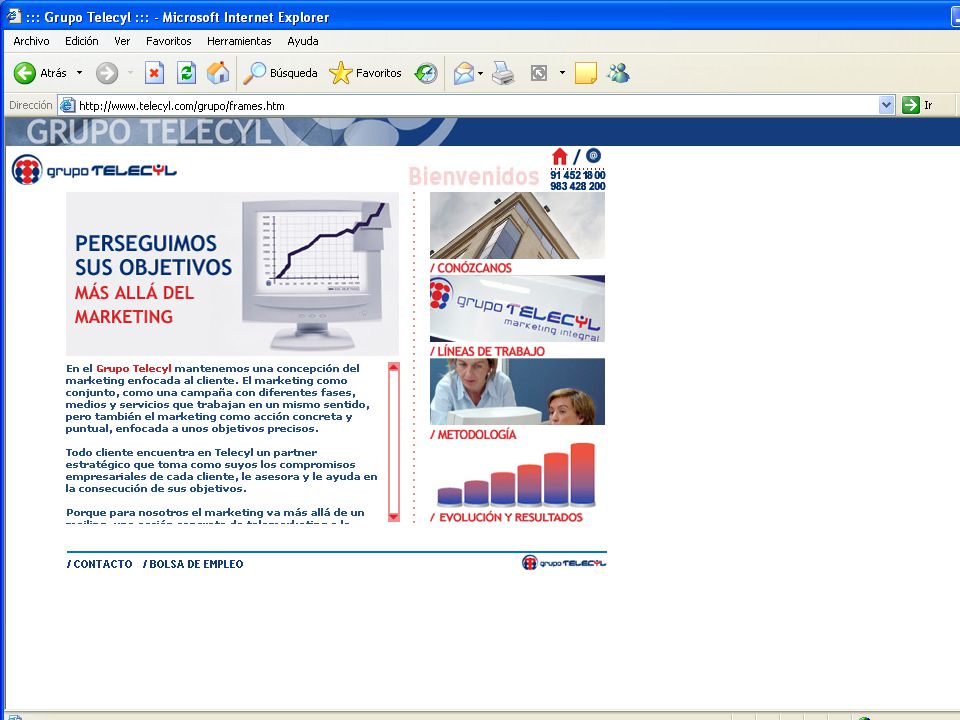This screenshot has height=720, width=960.
Task: Click the building photo thumbnail
Action: point(517,225)
